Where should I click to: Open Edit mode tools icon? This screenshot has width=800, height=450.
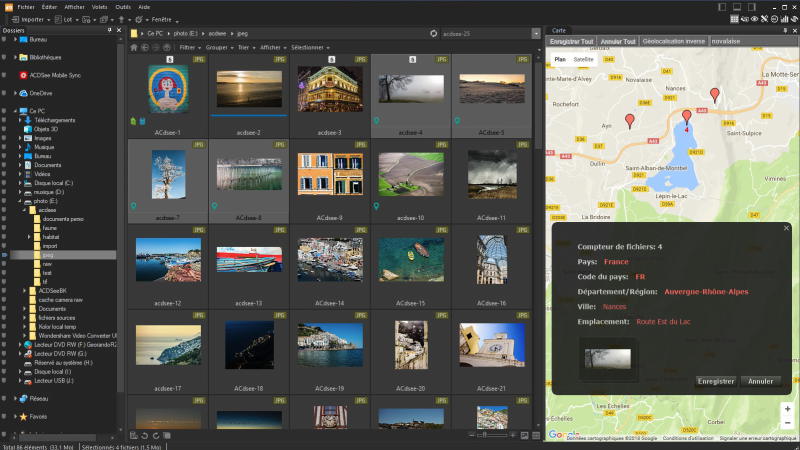[x=764, y=19]
